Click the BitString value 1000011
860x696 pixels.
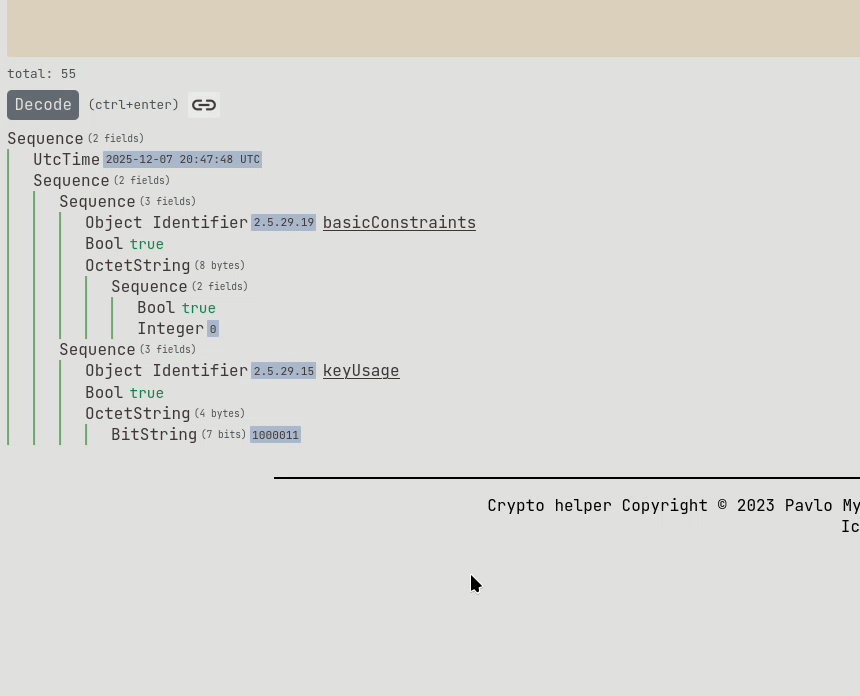tap(275, 435)
